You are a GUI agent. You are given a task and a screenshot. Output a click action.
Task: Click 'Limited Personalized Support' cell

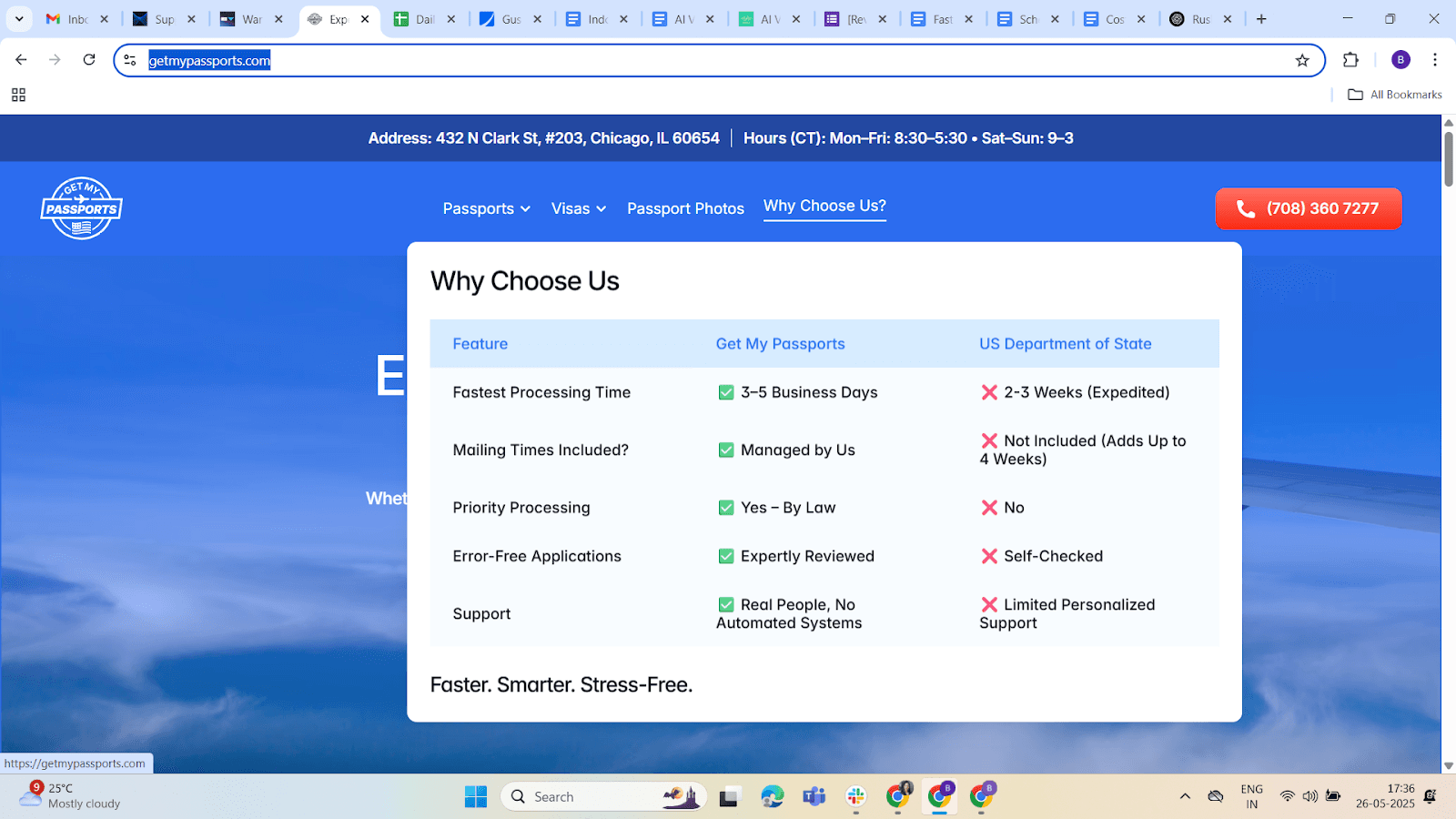pos(1067,613)
